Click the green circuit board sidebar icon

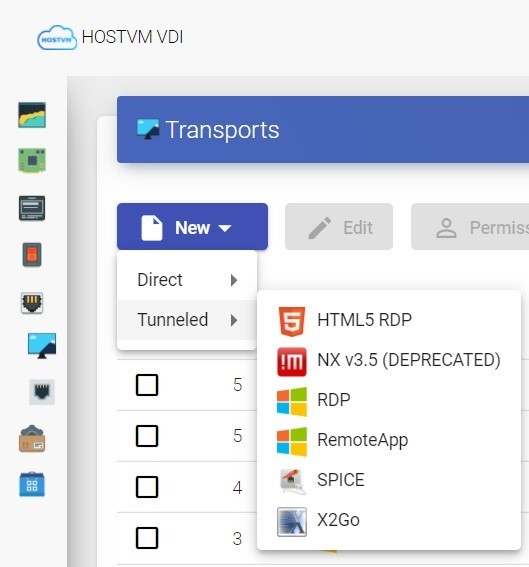32,161
